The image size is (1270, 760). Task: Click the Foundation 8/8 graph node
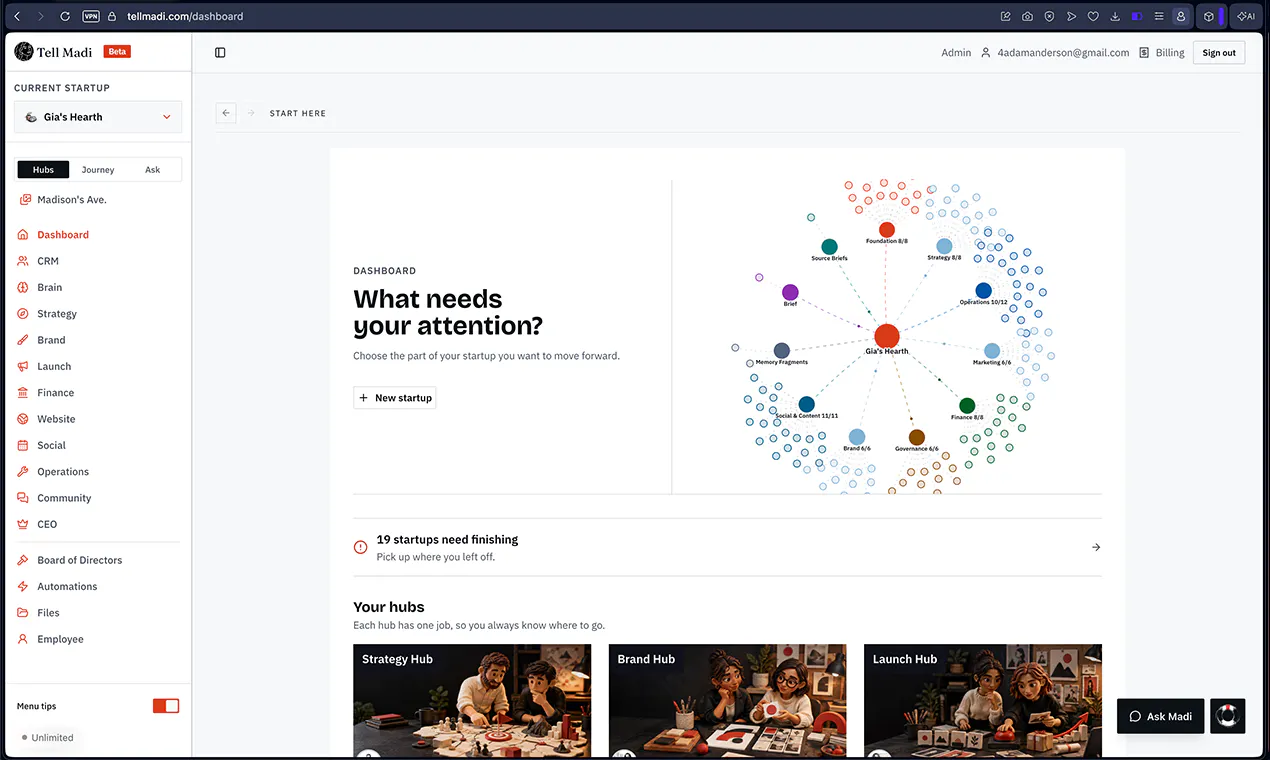[x=886, y=230]
